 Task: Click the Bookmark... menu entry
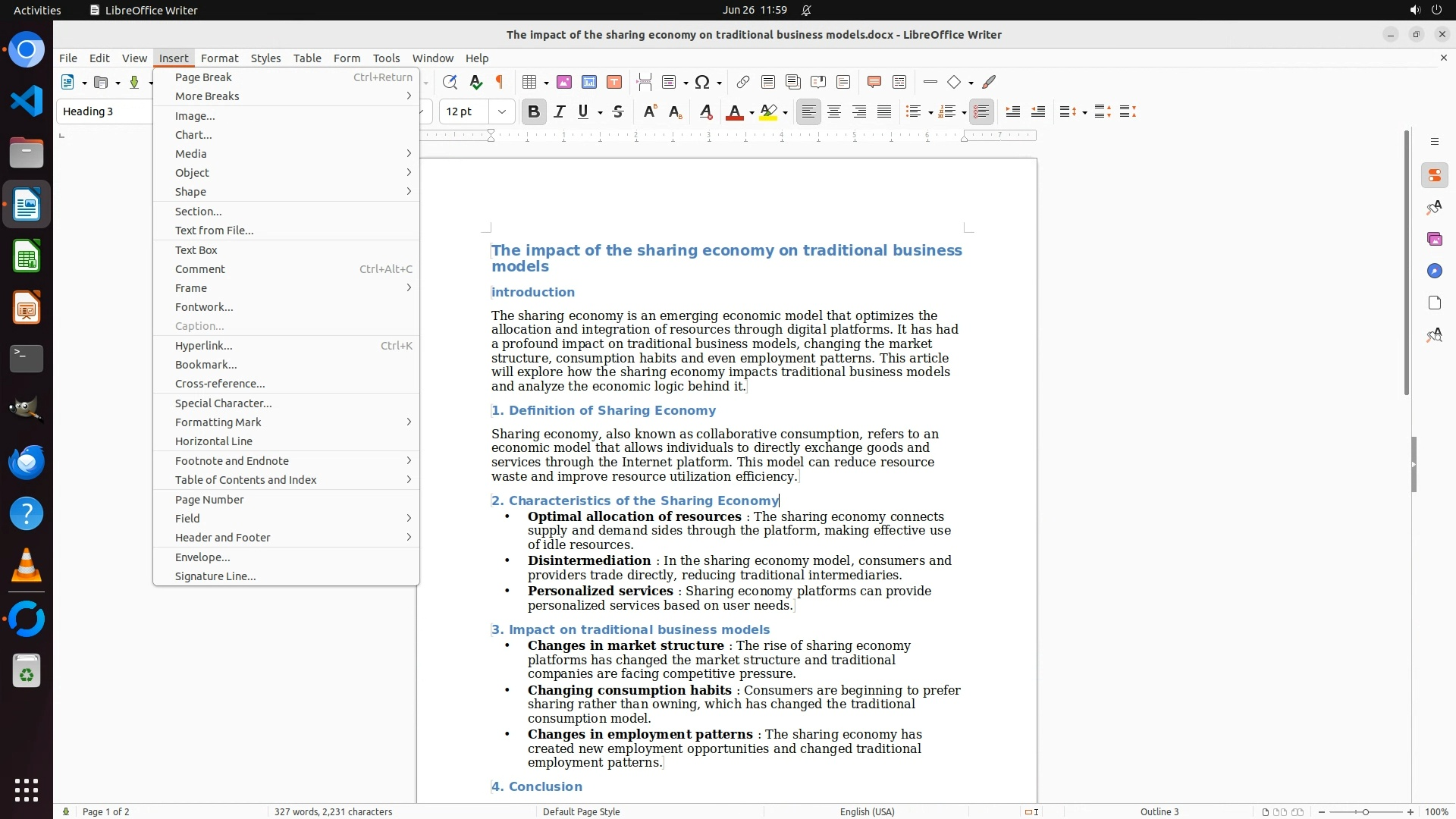[x=206, y=364]
